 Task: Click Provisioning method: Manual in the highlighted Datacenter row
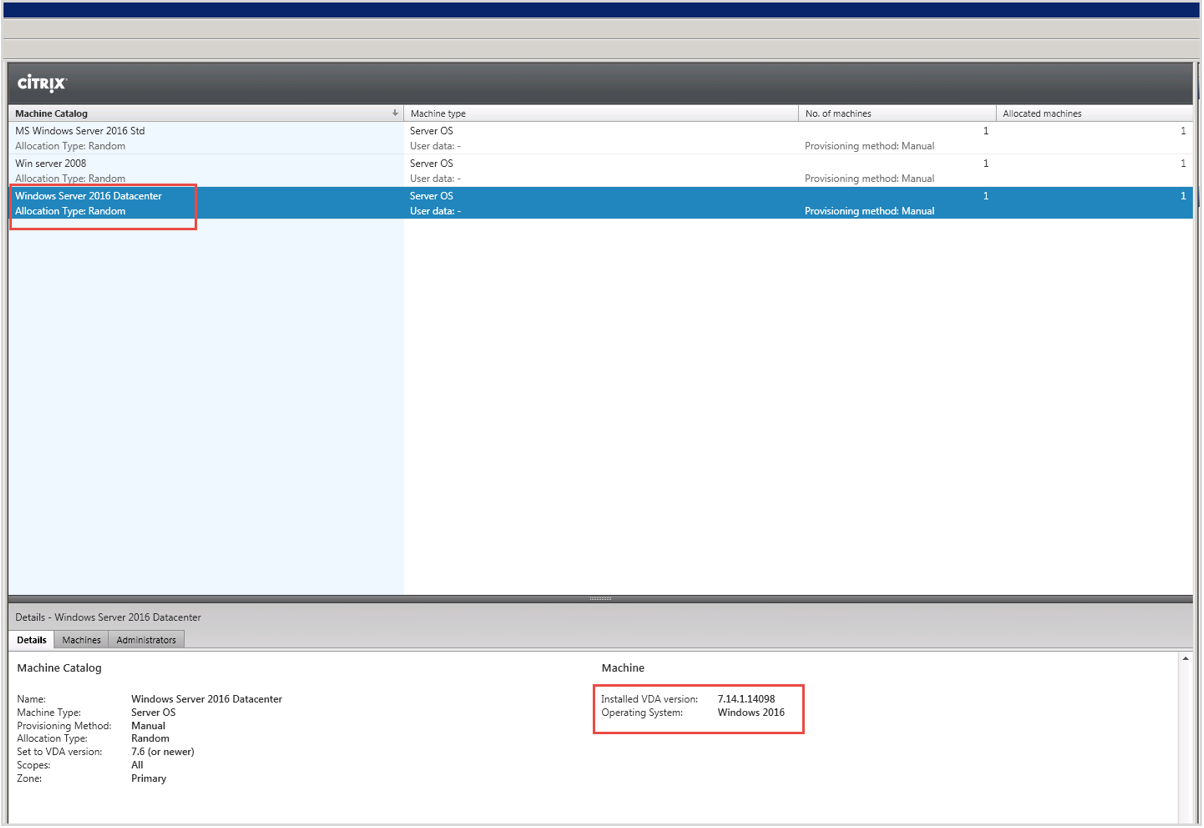[x=869, y=211]
